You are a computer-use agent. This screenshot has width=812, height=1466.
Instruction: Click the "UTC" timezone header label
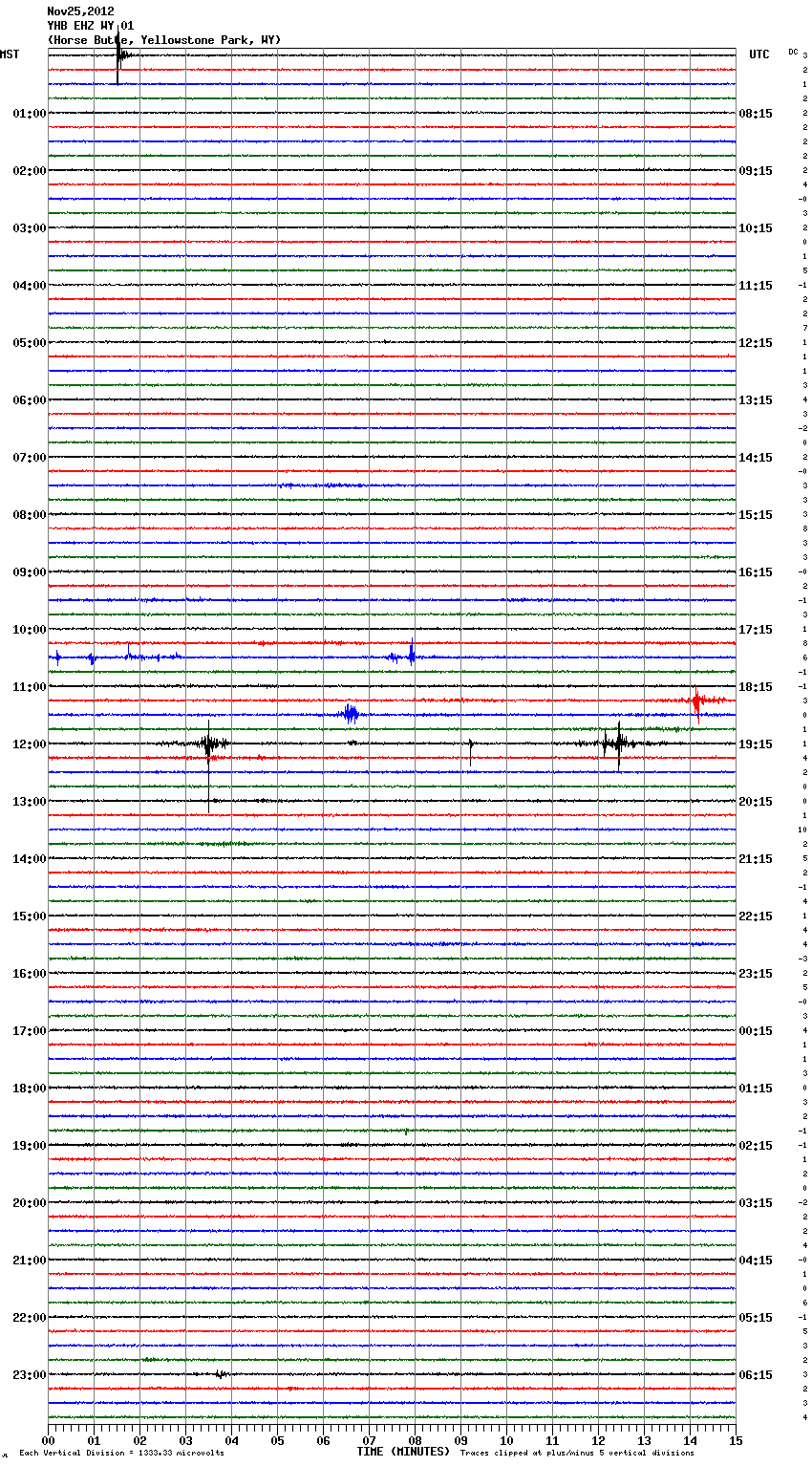coord(759,54)
